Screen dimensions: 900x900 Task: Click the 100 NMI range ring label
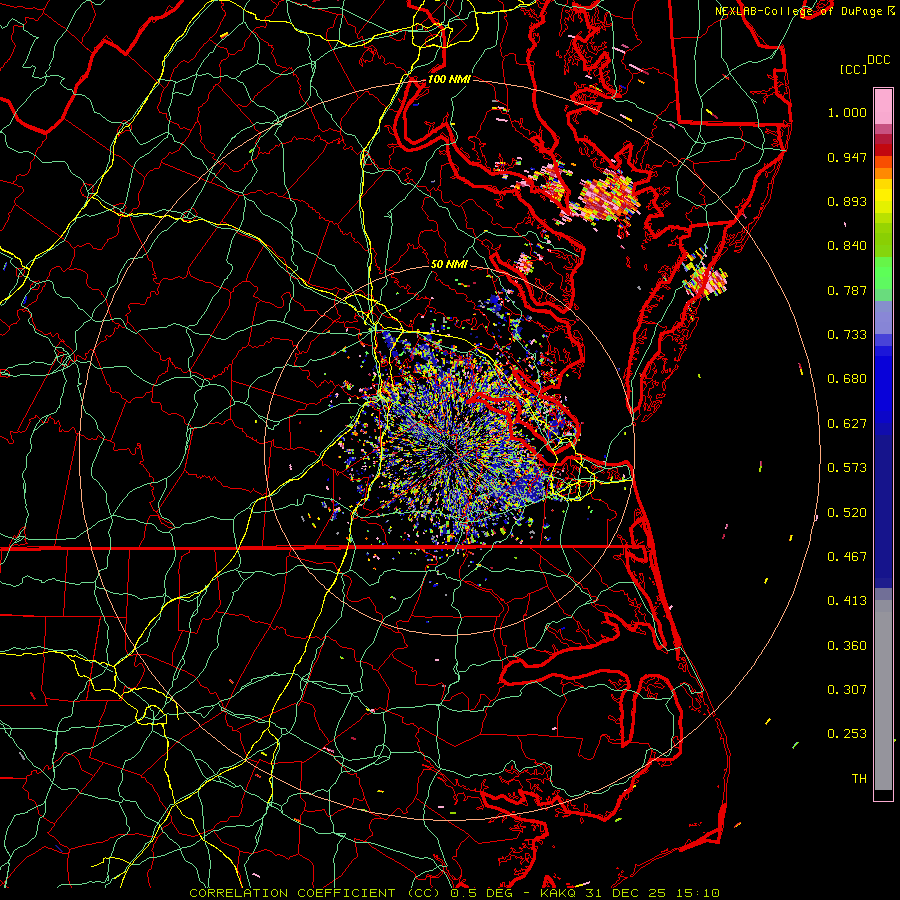click(x=449, y=79)
